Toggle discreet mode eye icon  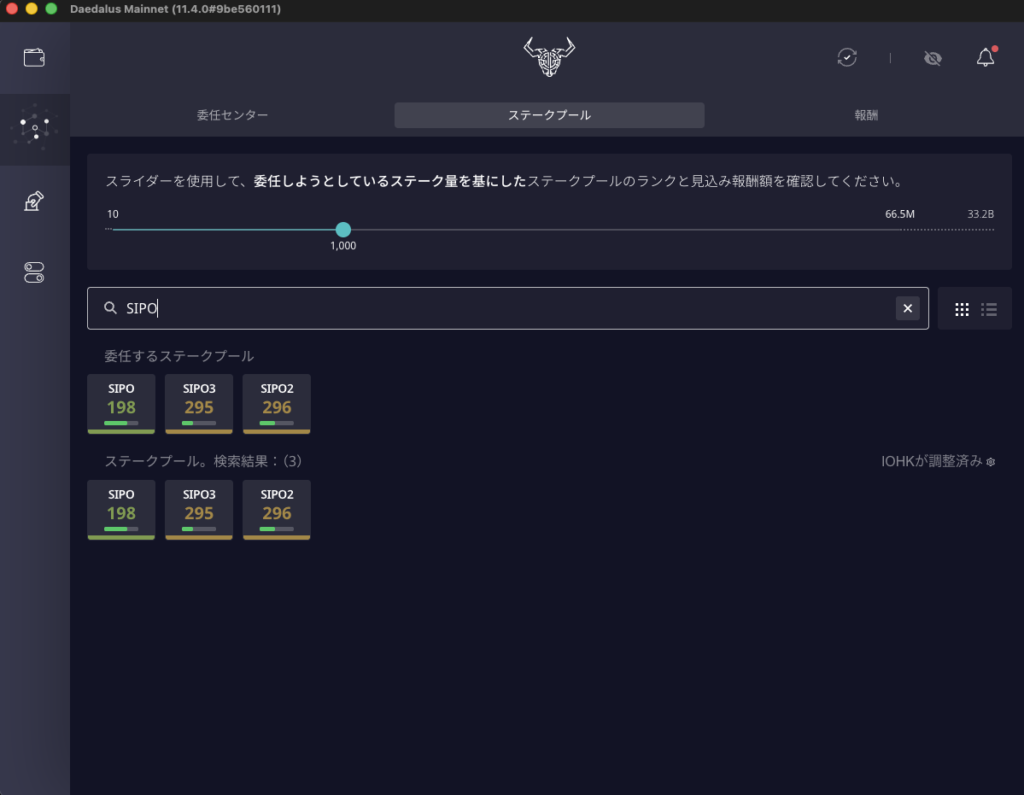coord(933,58)
